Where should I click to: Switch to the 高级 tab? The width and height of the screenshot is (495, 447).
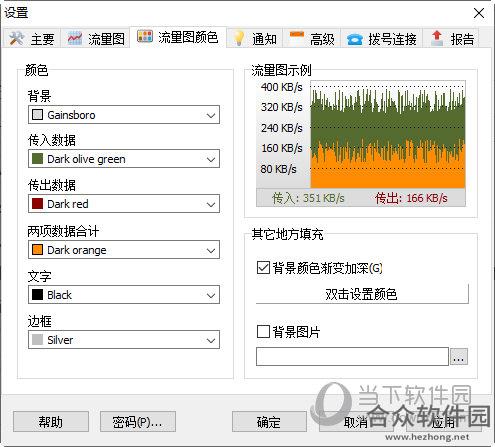coord(312,39)
